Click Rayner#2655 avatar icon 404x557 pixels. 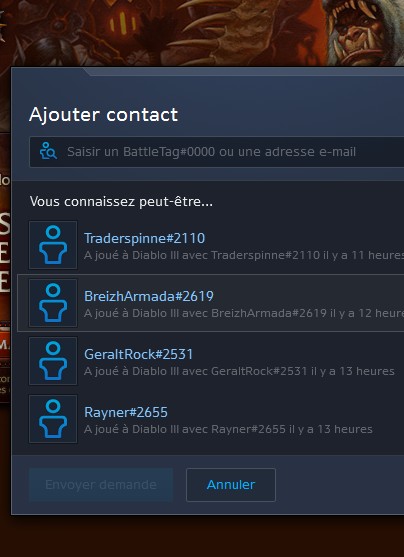coord(53,419)
